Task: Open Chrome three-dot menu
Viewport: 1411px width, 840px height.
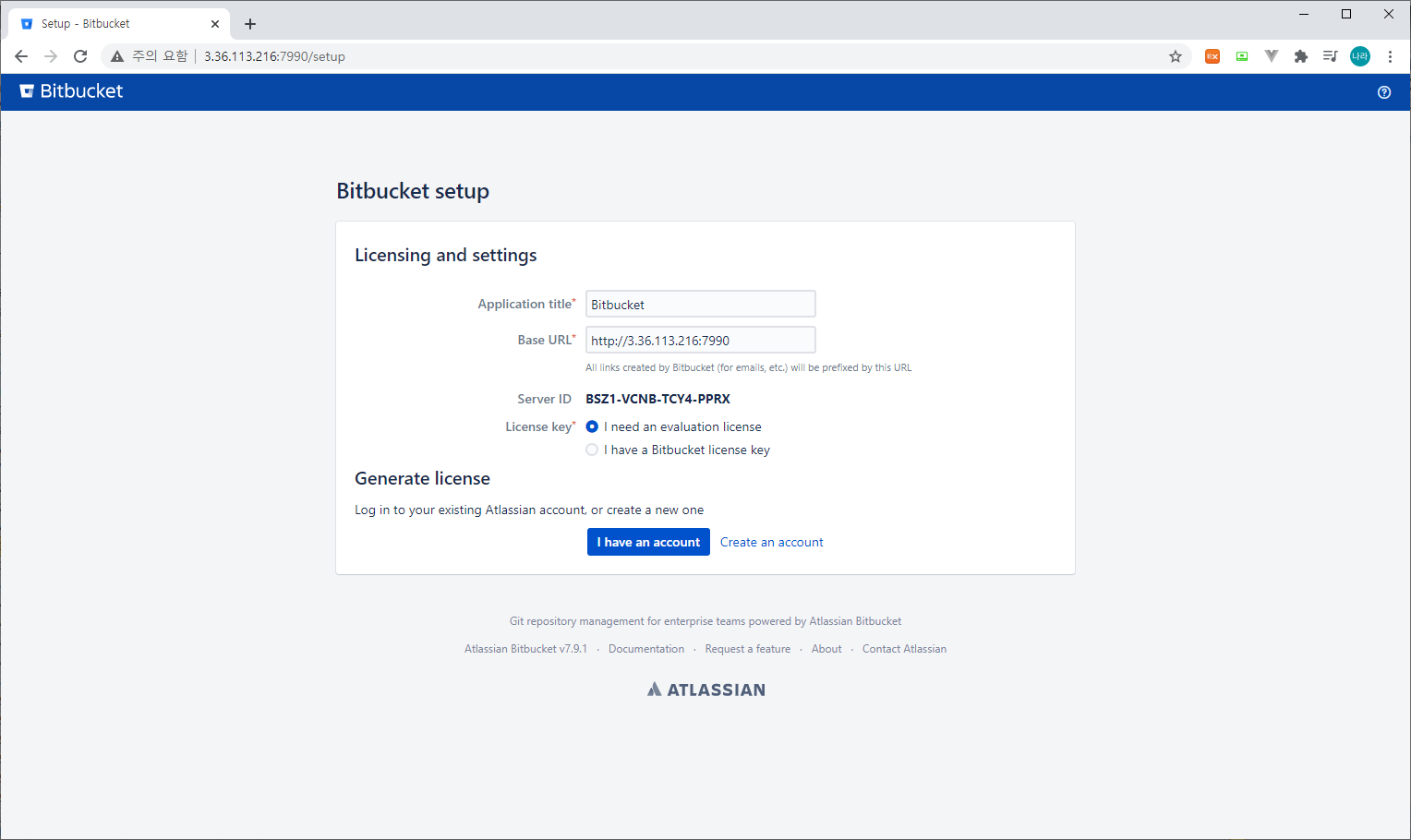Action: [x=1390, y=56]
